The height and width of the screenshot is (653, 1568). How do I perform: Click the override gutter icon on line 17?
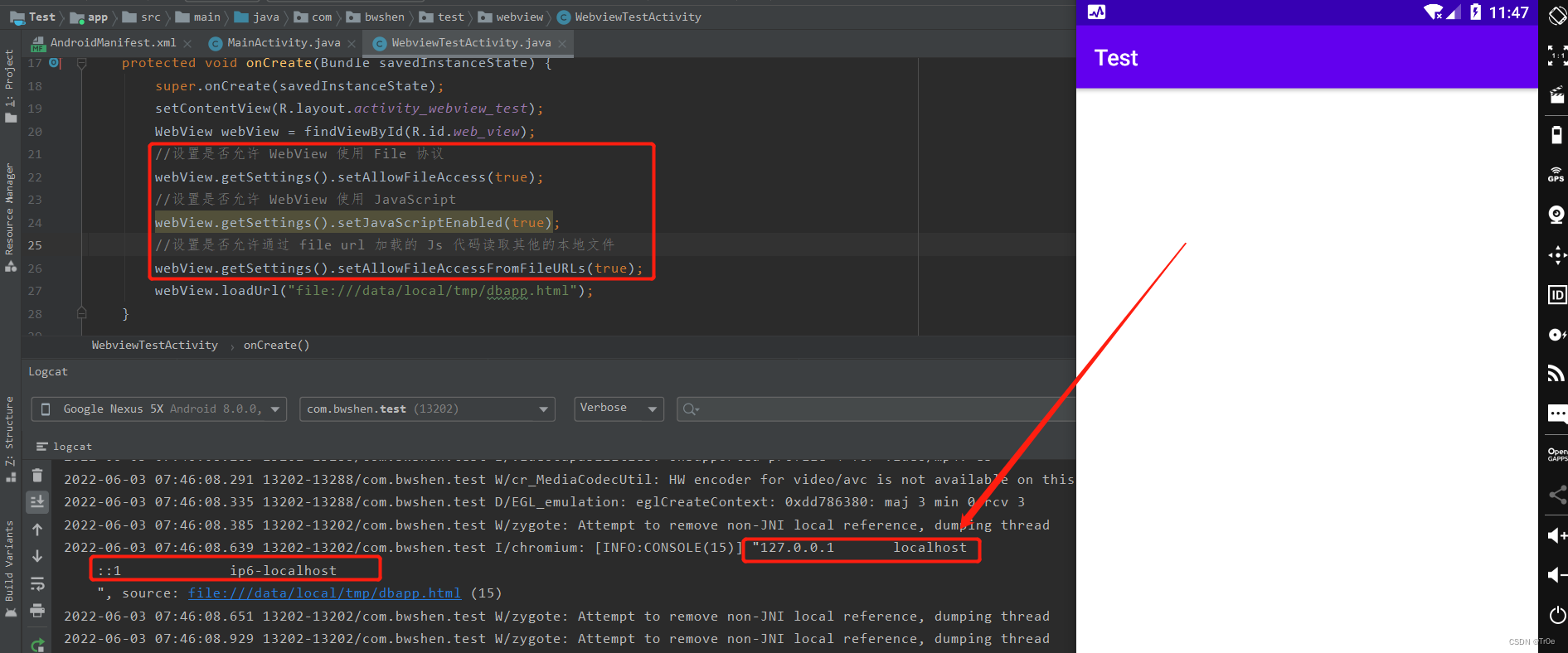pyautogui.click(x=55, y=63)
